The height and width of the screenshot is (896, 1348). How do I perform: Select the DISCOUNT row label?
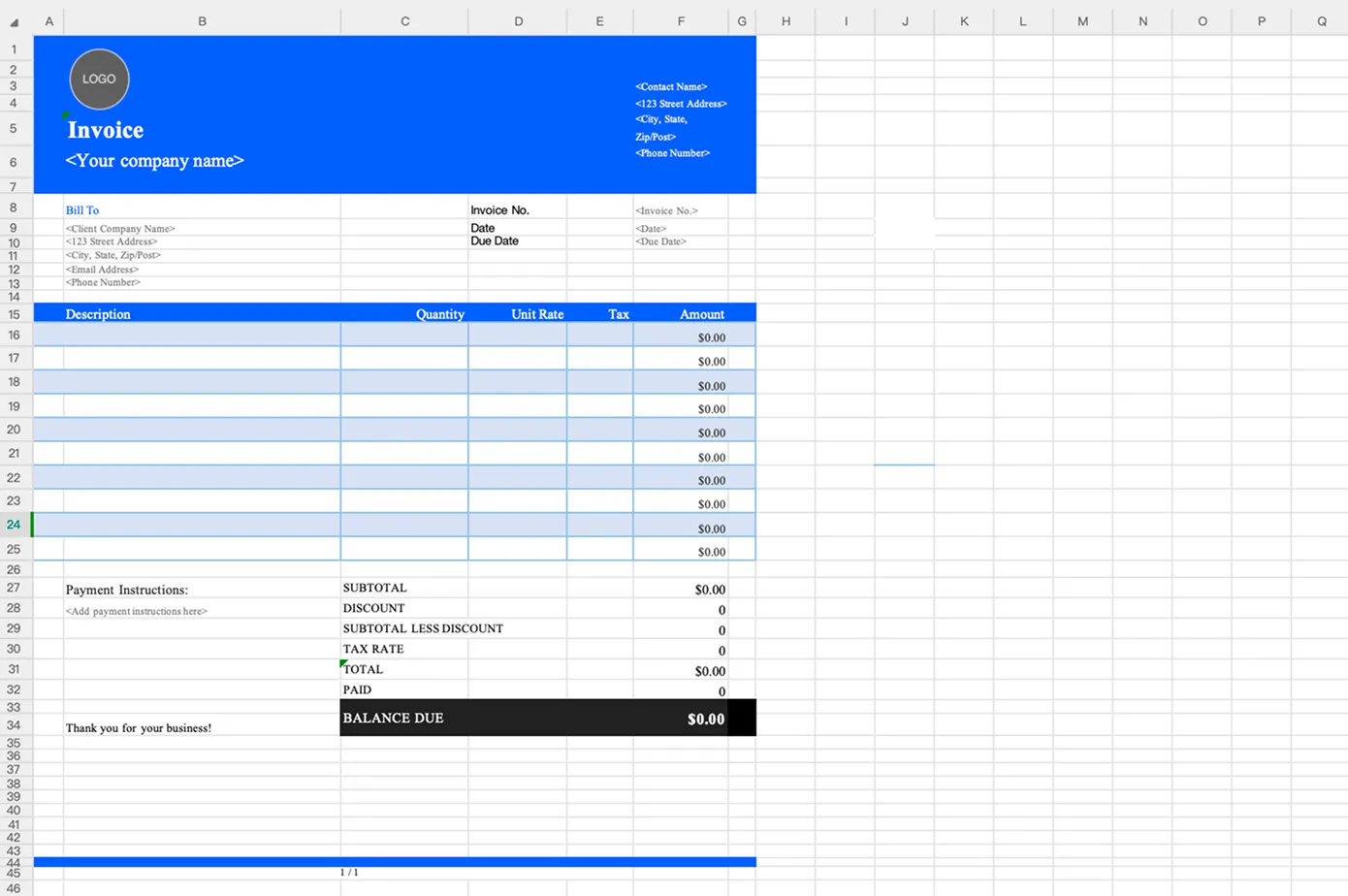(x=373, y=608)
